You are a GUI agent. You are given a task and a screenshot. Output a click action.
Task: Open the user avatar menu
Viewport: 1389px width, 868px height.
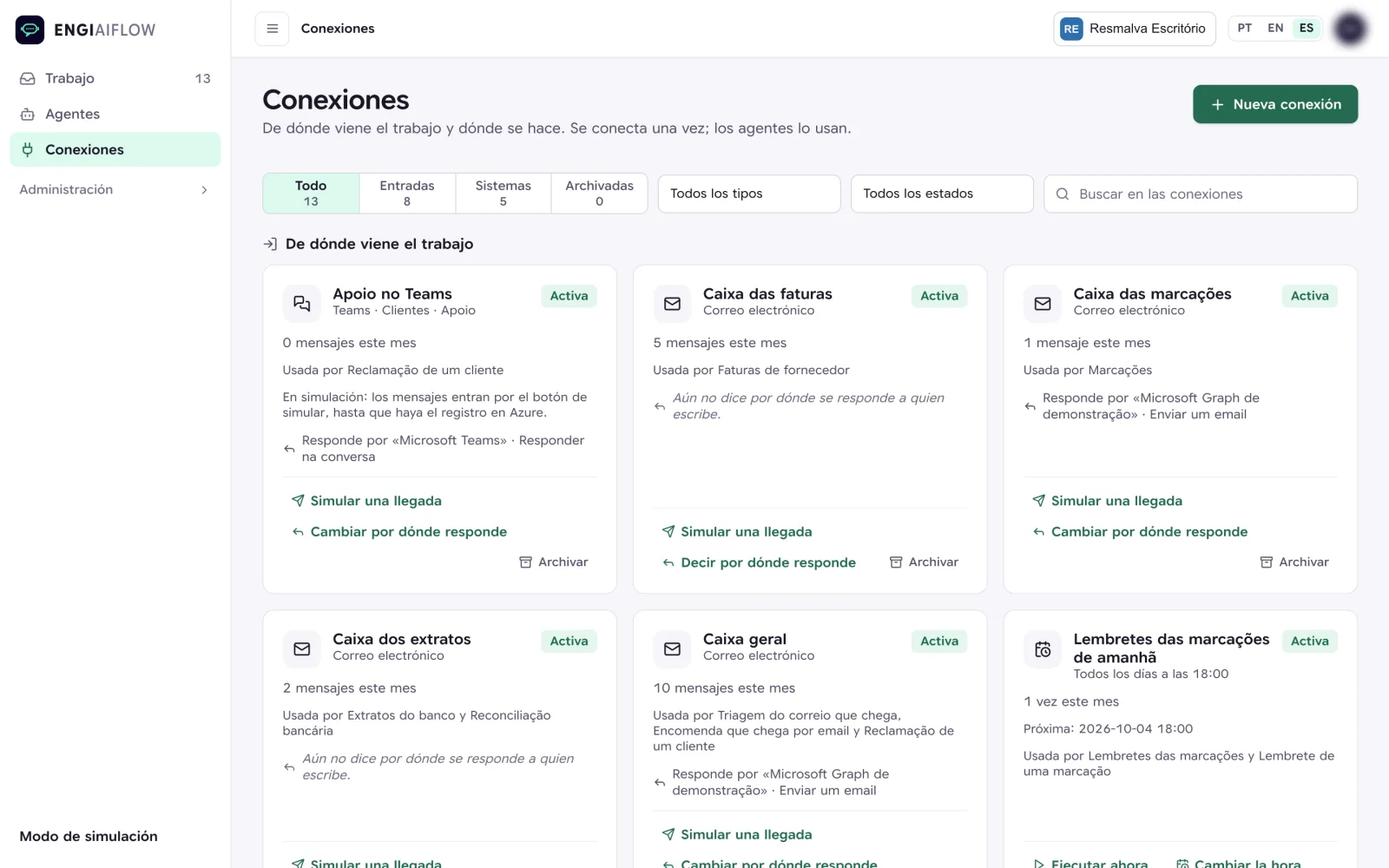click(1350, 29)
